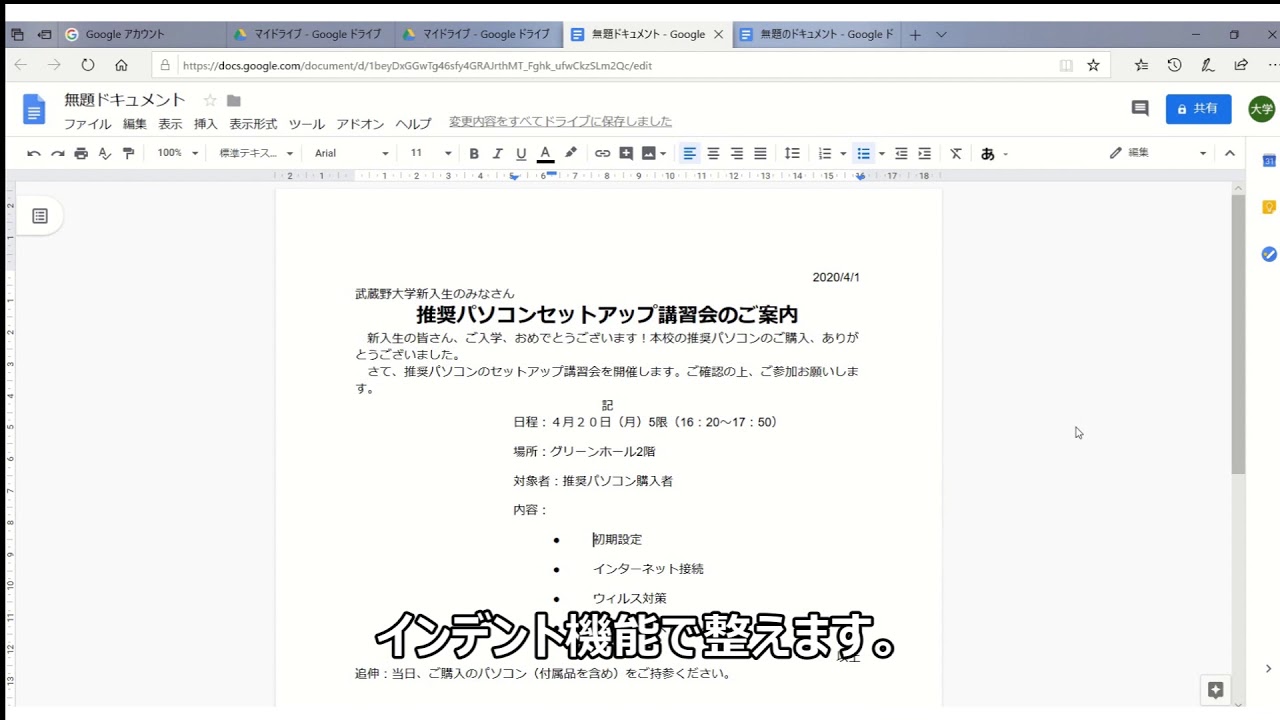The width and height of the screenshot is (1280, 720).
Task: Justify the text alignment
Action: tap(760, 153)
